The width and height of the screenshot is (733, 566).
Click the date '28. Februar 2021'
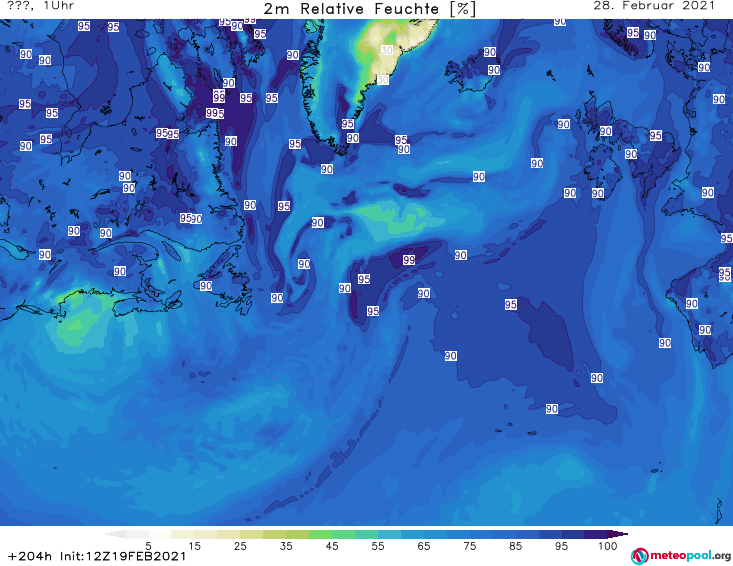click(654, 6)
